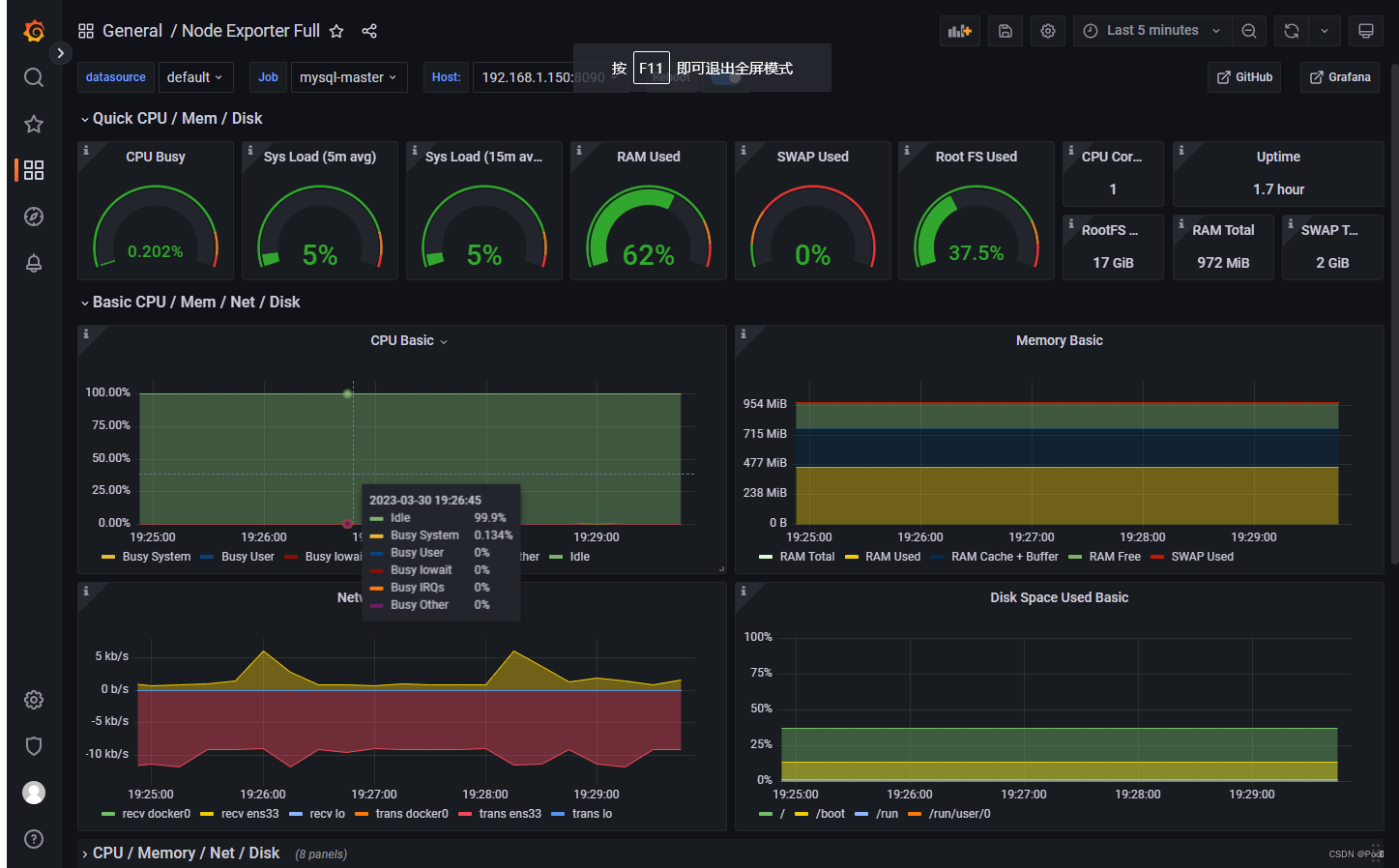The image size is (1399, 868).
Task: Open the refresh interval dropdown arrow
Action: (1325, 31)
